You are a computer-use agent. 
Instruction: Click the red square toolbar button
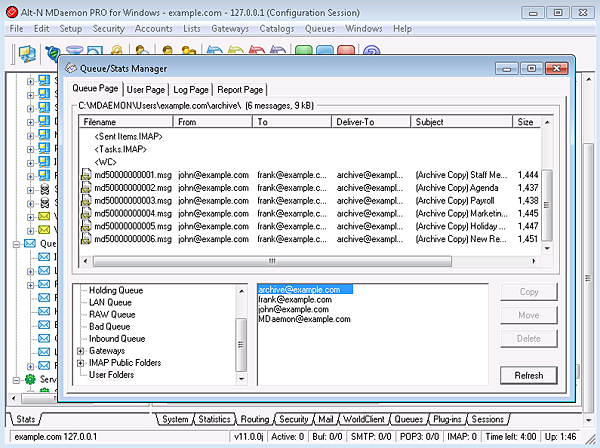tap(346, 50)
